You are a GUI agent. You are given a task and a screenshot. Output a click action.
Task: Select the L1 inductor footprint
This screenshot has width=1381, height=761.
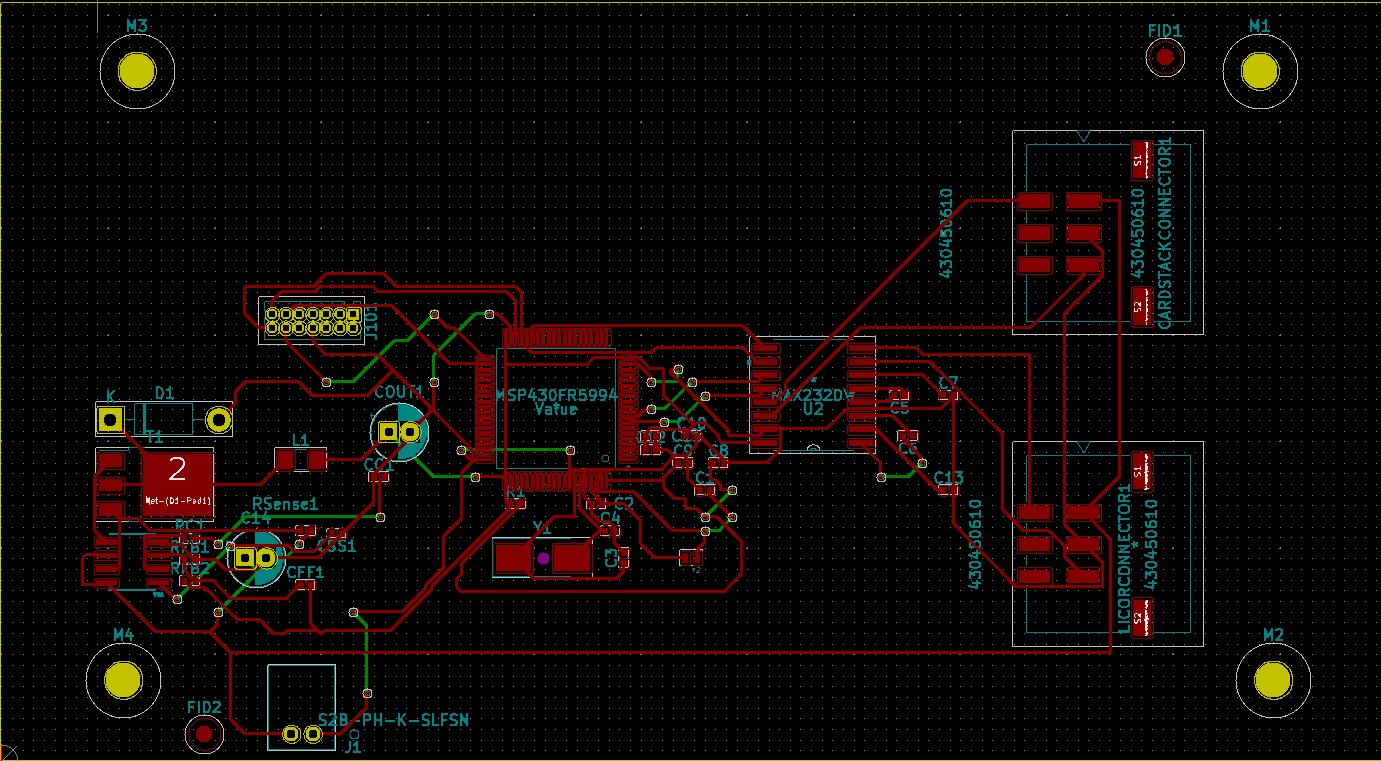pos(301,460)
